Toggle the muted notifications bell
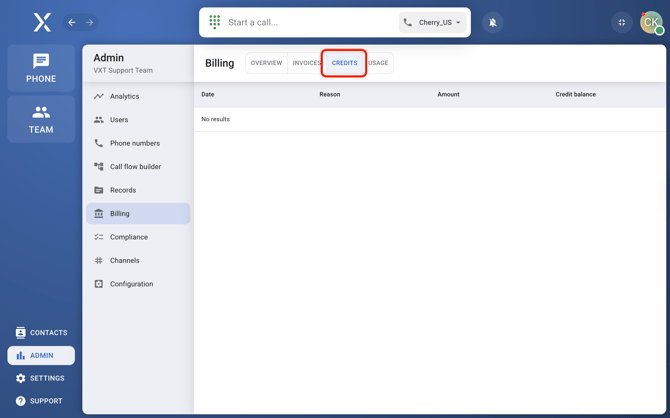 [x=493, y=22]
